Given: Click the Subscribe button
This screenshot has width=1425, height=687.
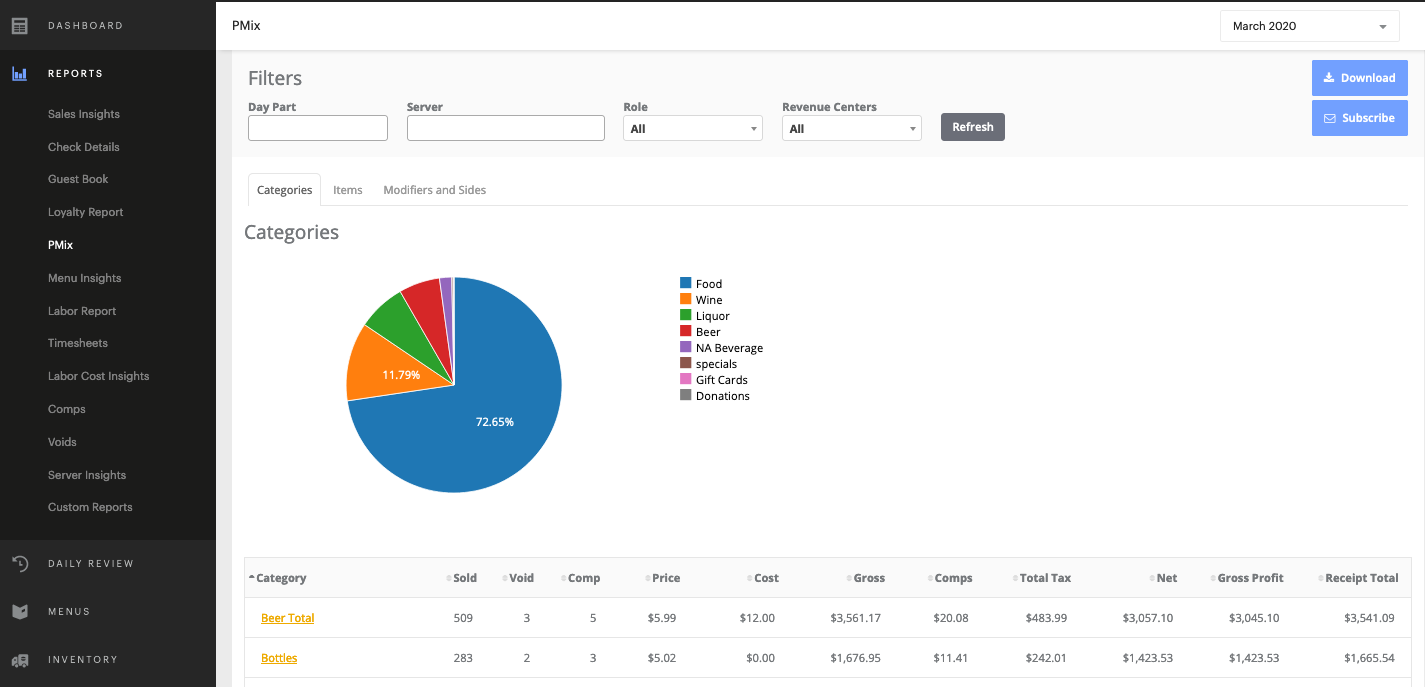Looking at the screenshot, I should point(1359,118).
